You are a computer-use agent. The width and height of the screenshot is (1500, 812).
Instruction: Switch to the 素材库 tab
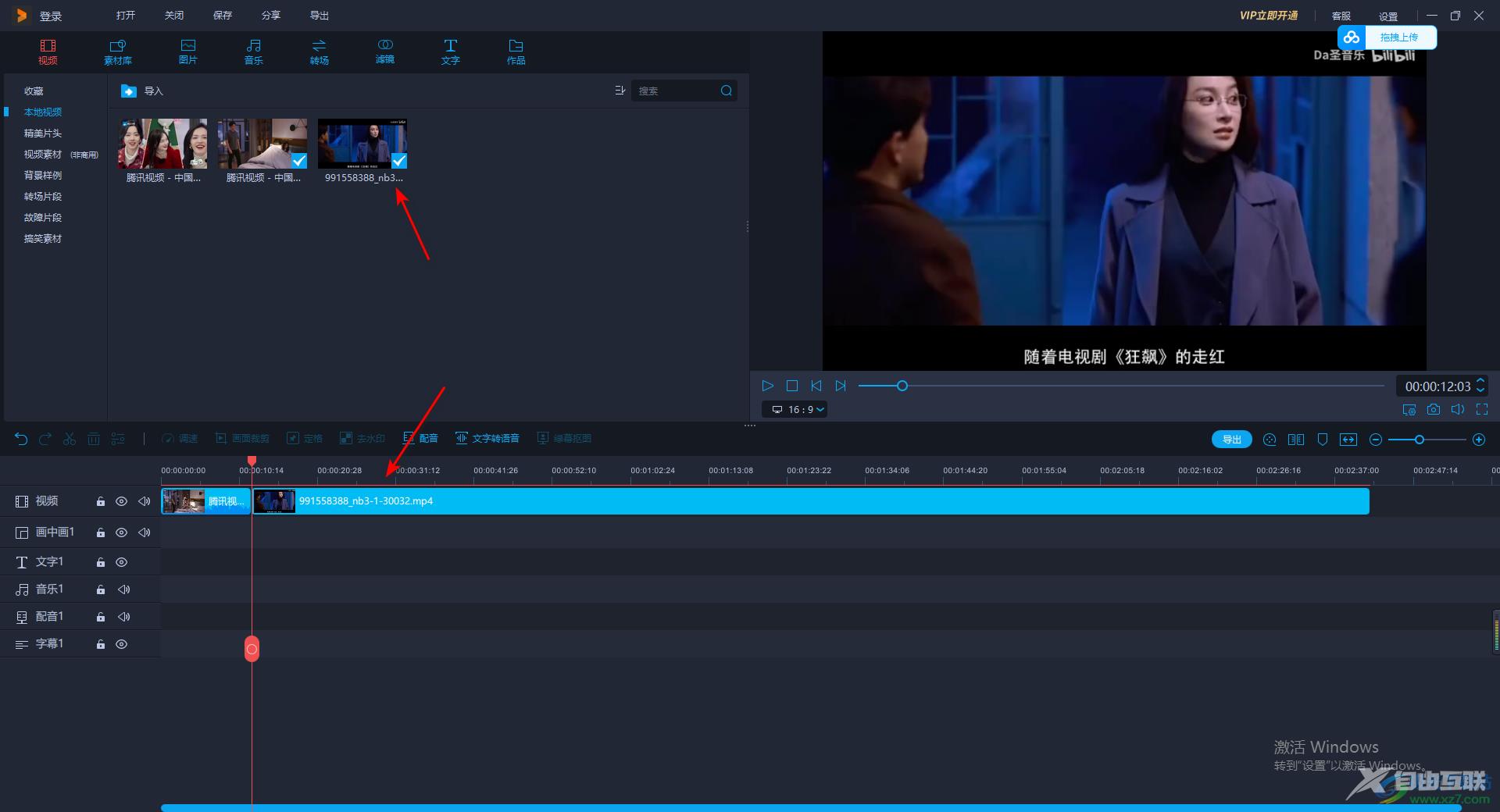[118, 52]
